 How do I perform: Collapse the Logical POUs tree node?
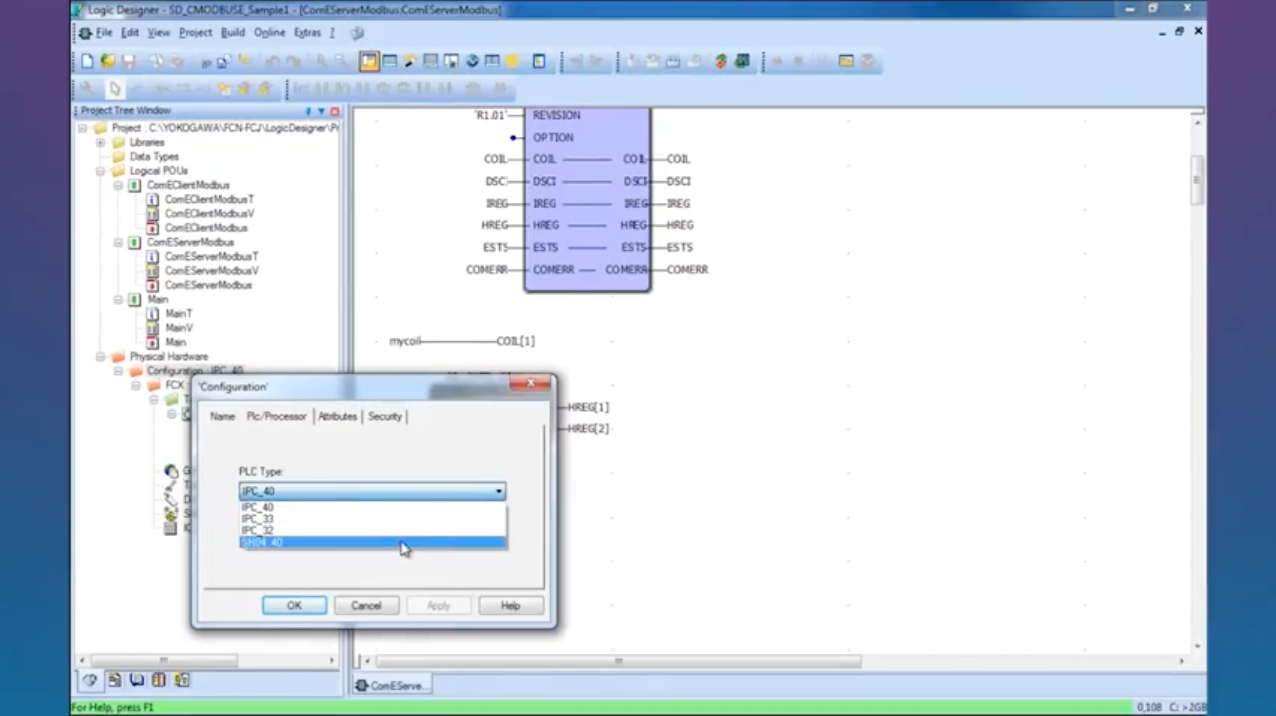98,171
